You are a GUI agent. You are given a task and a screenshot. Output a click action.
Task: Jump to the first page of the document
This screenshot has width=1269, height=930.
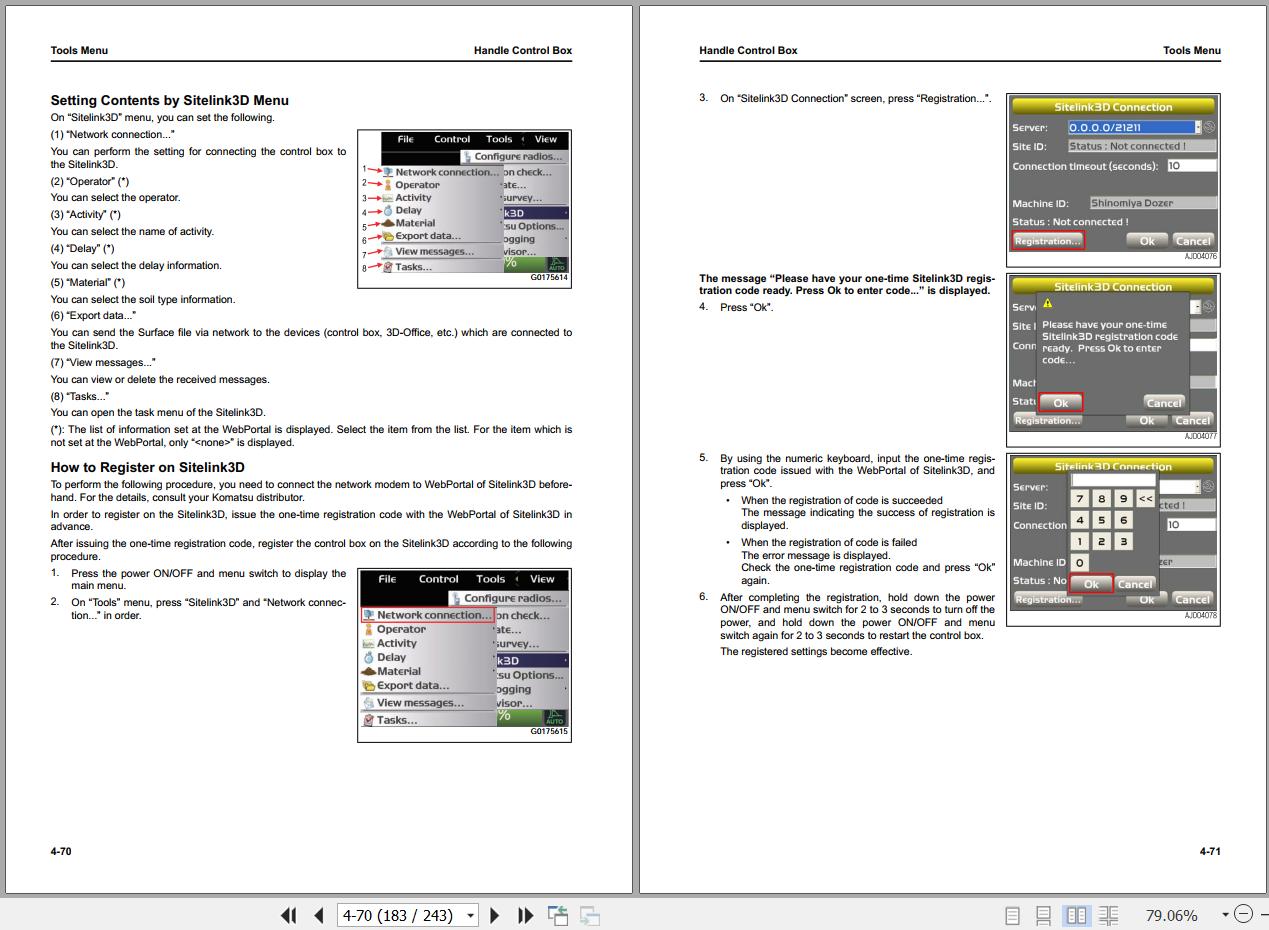tap(289, 915)
